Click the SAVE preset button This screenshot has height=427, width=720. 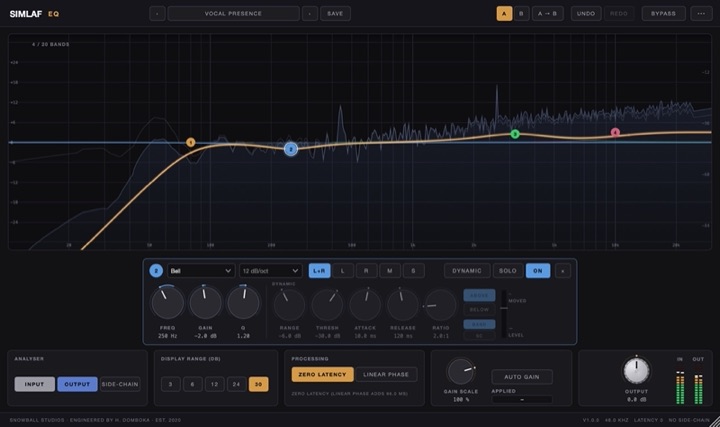point(335,13)
